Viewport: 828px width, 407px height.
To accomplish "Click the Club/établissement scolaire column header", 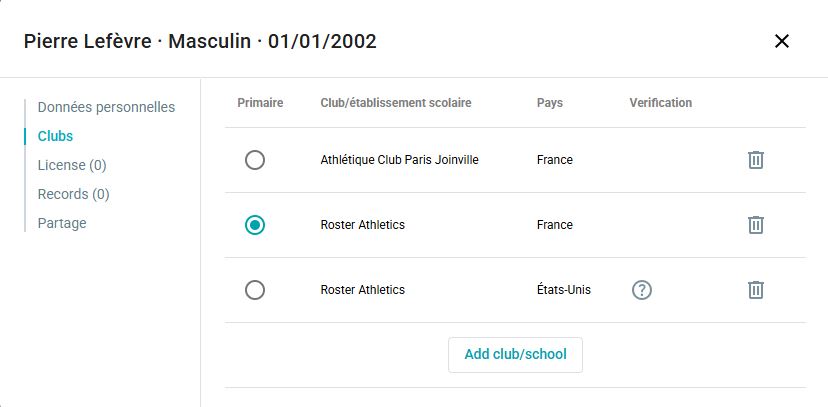I will pyautogui.click(x=396, y=103).
